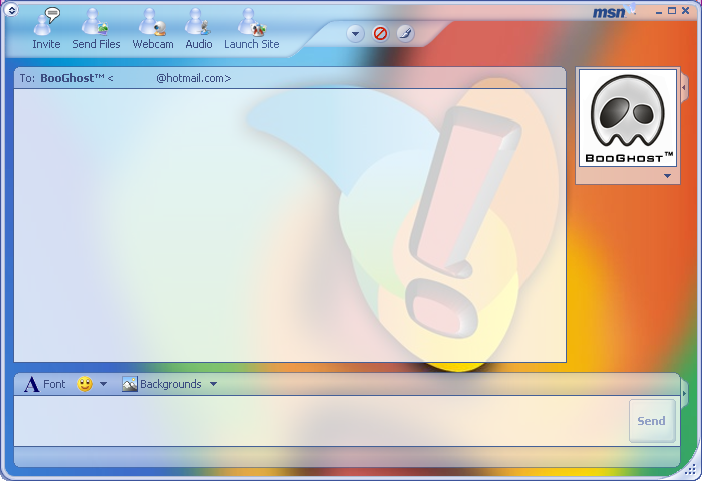Start a Webcam session
Image resolution: width=702 pixels, height=481 pixels.
[152, 28]
